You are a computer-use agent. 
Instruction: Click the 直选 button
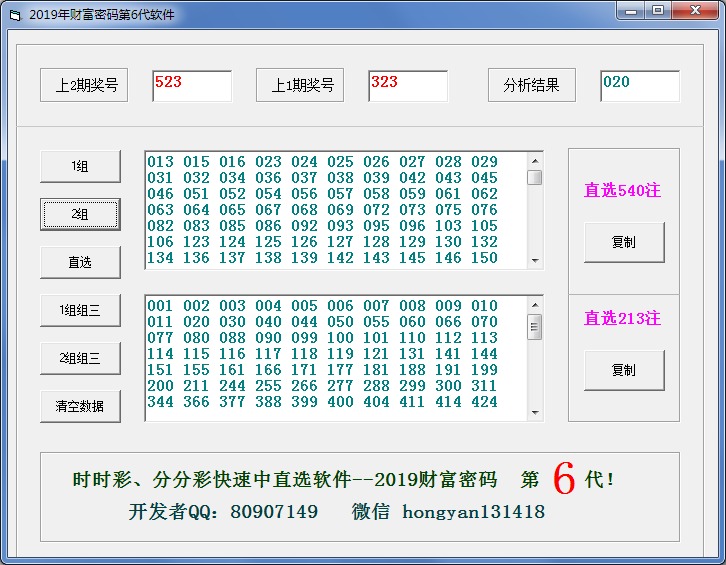coord(80,262)
